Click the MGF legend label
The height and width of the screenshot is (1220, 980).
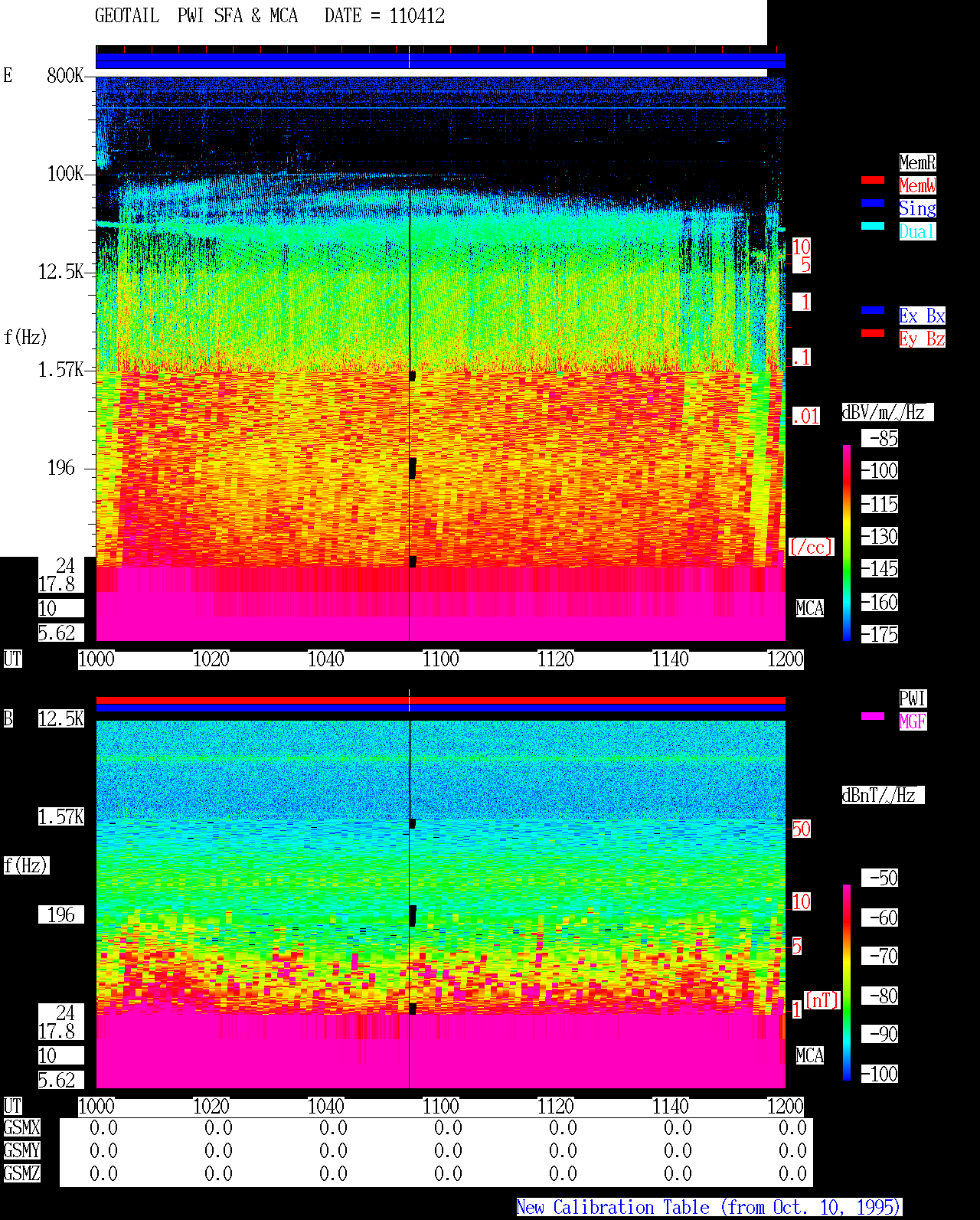tap(913, 721)
